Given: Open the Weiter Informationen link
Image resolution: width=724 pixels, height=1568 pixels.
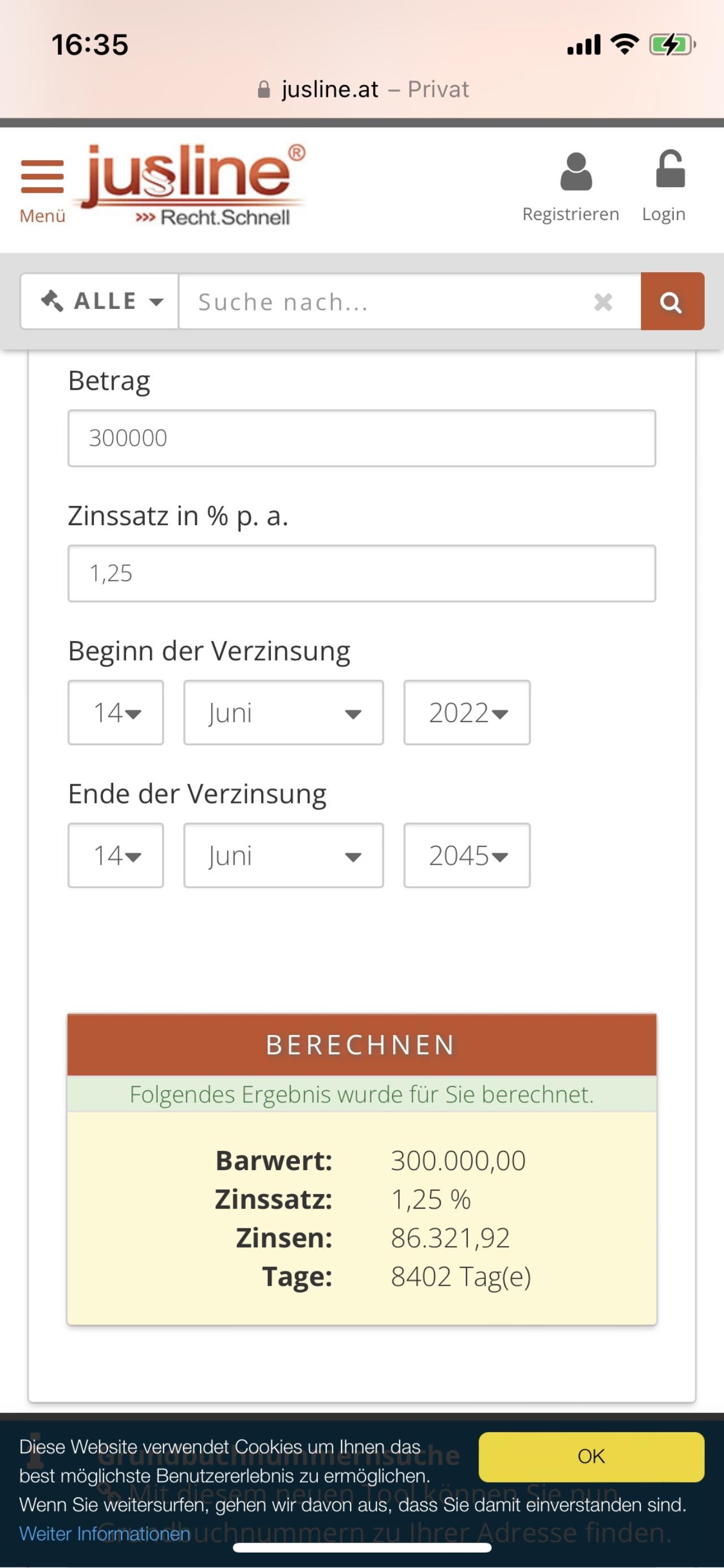Looking at the screenshot, I should coord(105,1533).
